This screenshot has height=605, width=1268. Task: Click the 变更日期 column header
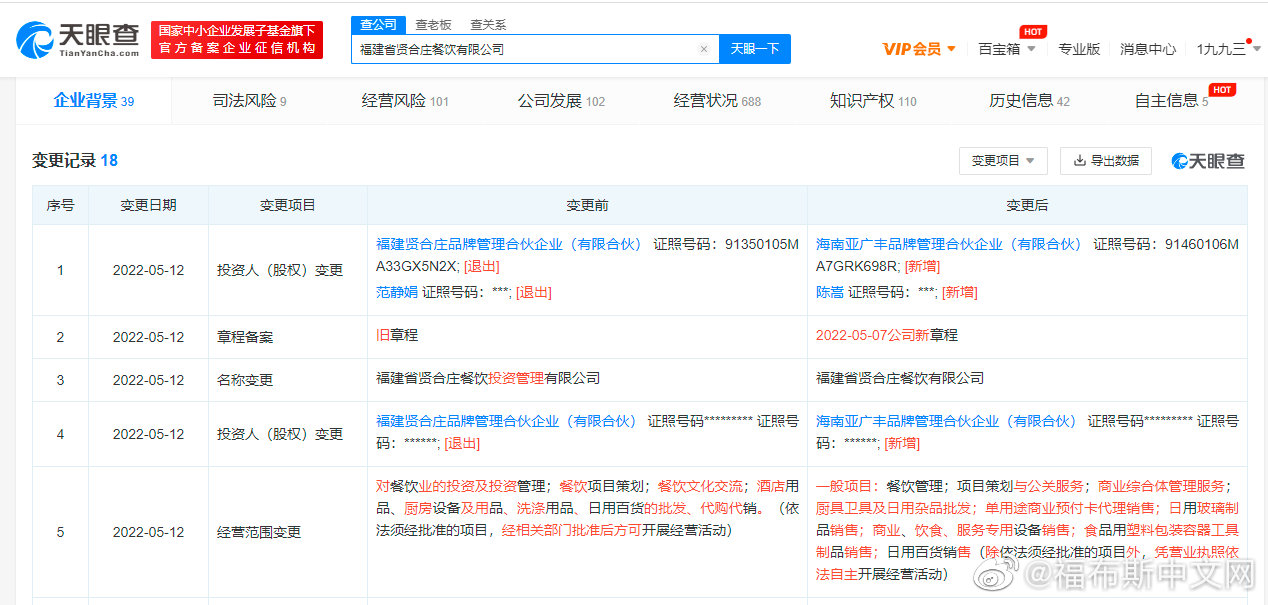coord(148,205)
